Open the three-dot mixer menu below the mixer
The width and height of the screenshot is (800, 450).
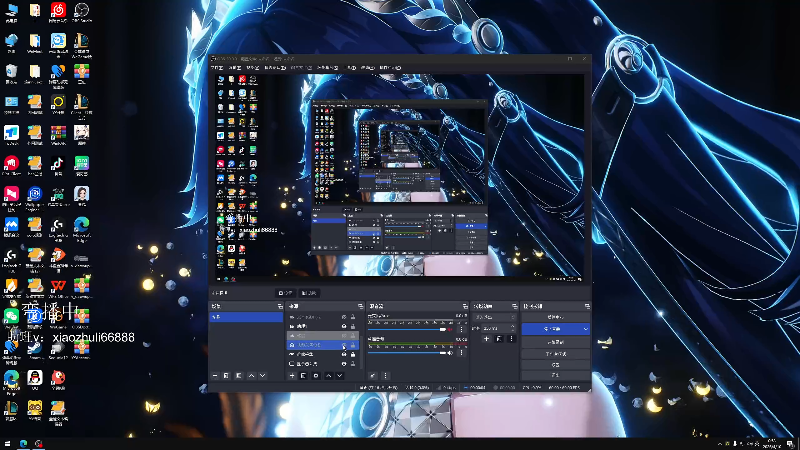coord(386,376)
